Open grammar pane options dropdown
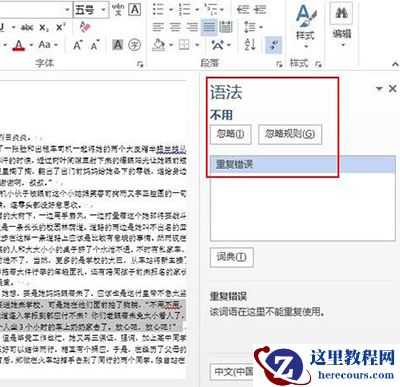Screen dimensions: 400x387 coord(379,88)
